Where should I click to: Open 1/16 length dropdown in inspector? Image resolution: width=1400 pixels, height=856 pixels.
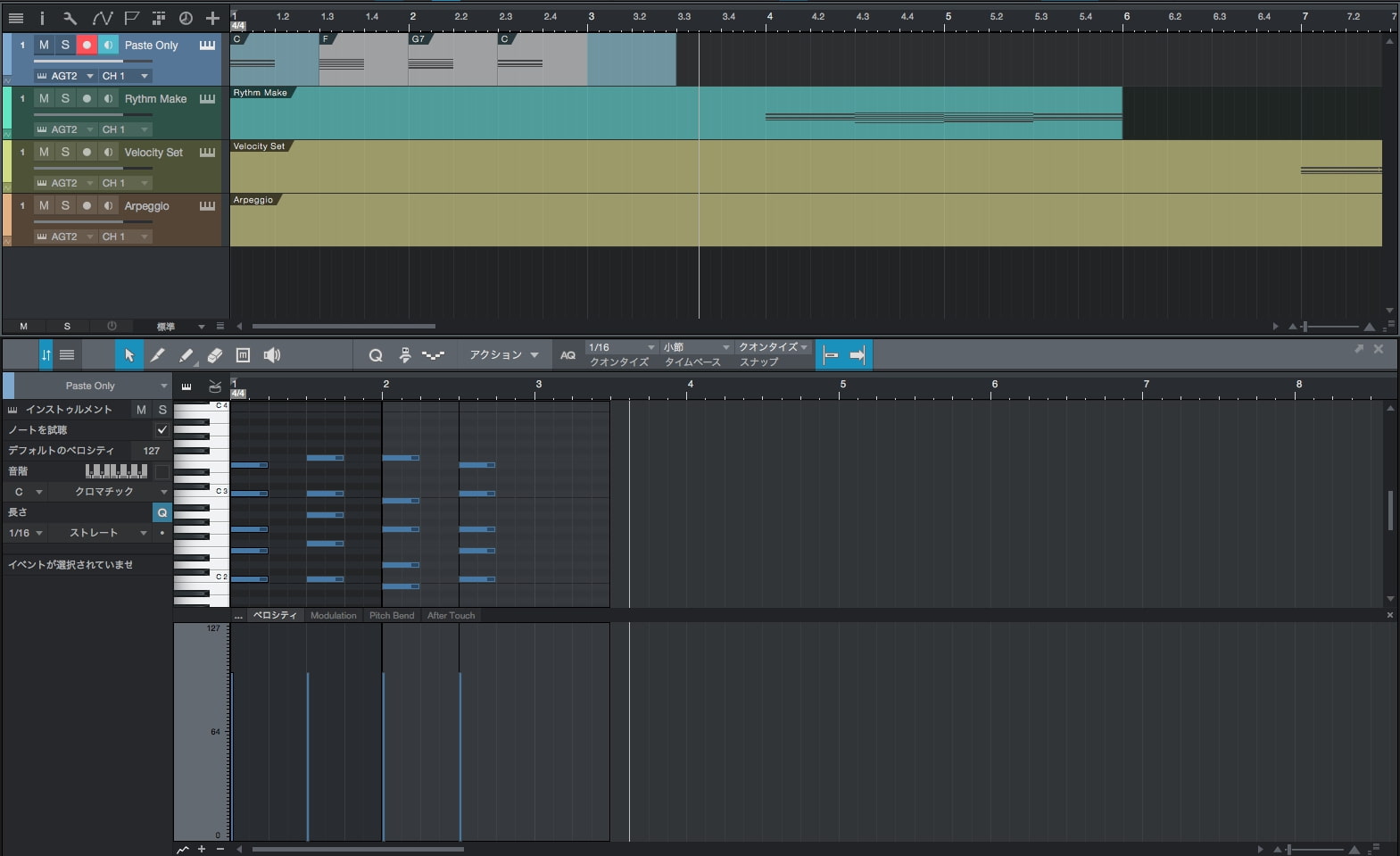click(25, 533)
